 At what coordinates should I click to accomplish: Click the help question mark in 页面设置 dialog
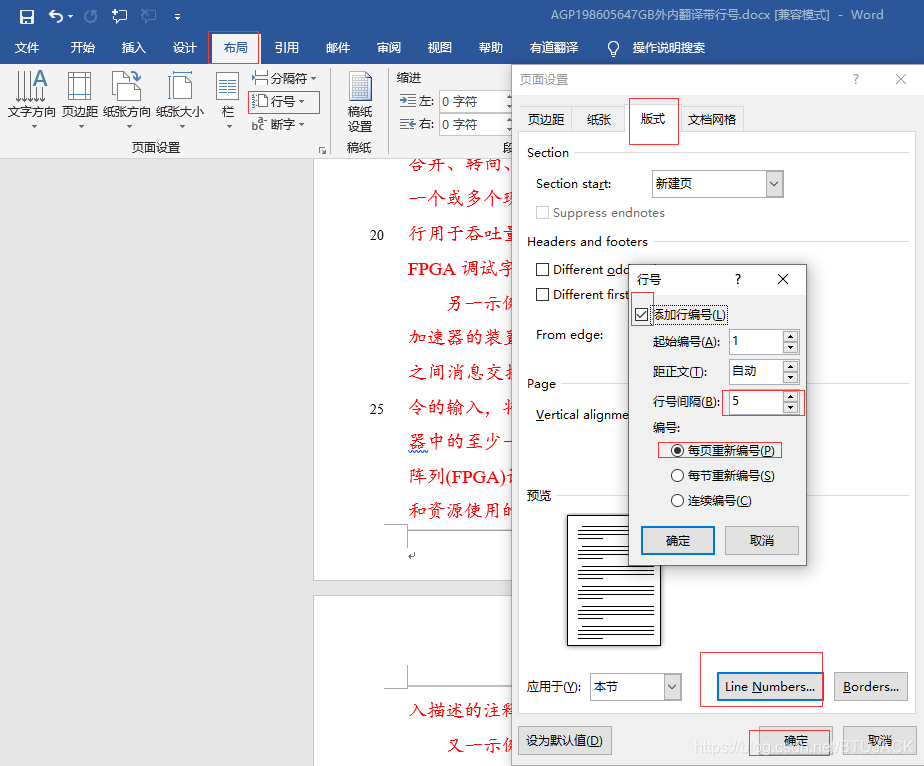[856, 79]
